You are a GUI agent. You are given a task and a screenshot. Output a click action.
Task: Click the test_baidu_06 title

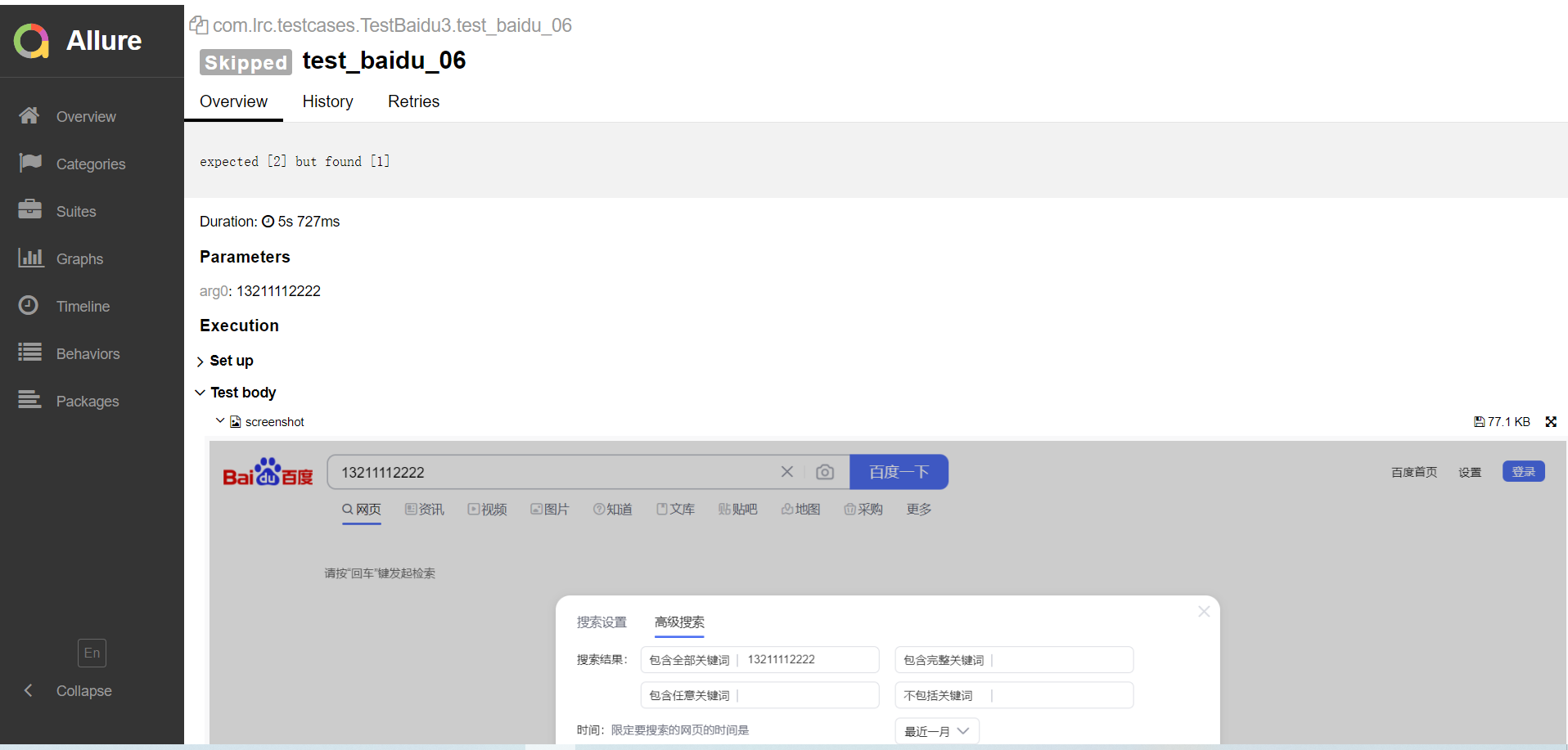coord(384,61)
